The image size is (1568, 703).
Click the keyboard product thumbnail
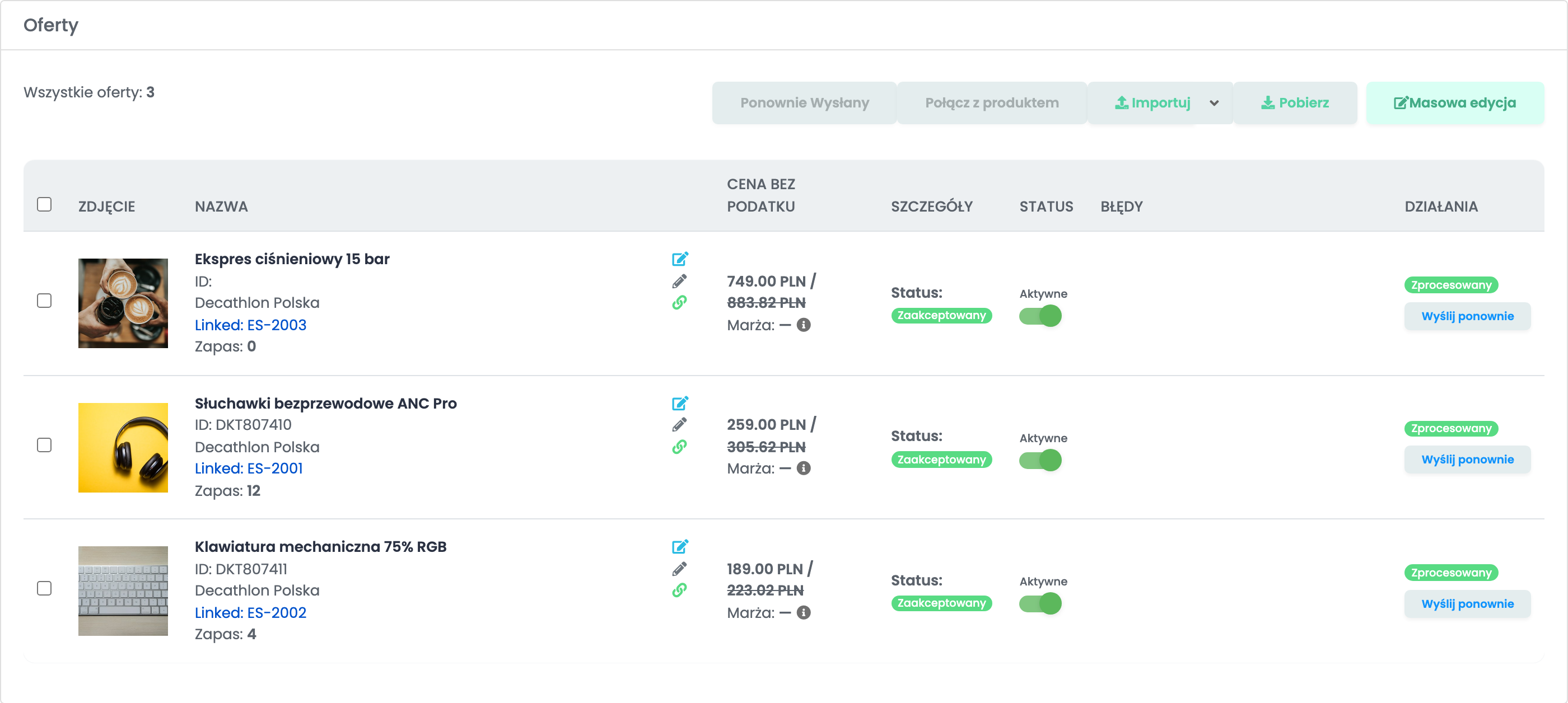pyautogui.click(x=123, y=591)
